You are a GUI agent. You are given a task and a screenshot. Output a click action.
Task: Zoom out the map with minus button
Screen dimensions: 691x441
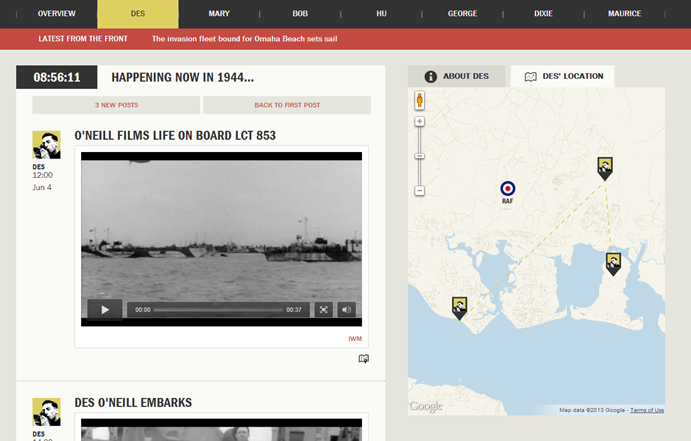pos(420,191)
